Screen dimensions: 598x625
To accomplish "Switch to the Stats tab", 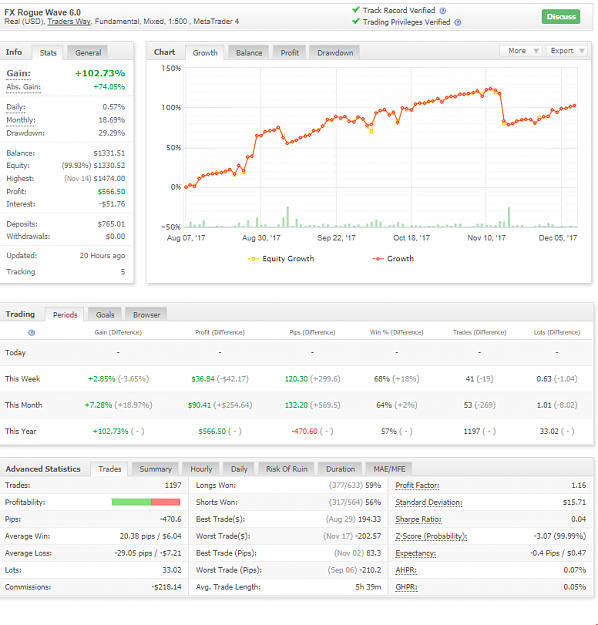I will [48, 53].
